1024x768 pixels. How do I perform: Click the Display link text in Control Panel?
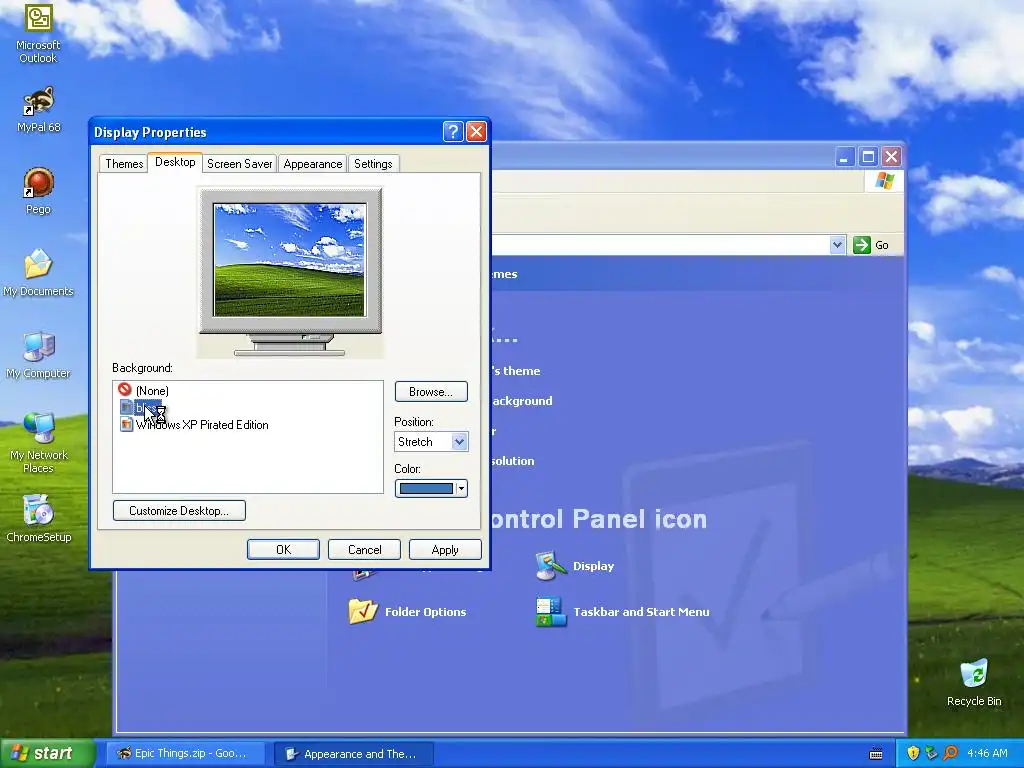pos(594,566)
